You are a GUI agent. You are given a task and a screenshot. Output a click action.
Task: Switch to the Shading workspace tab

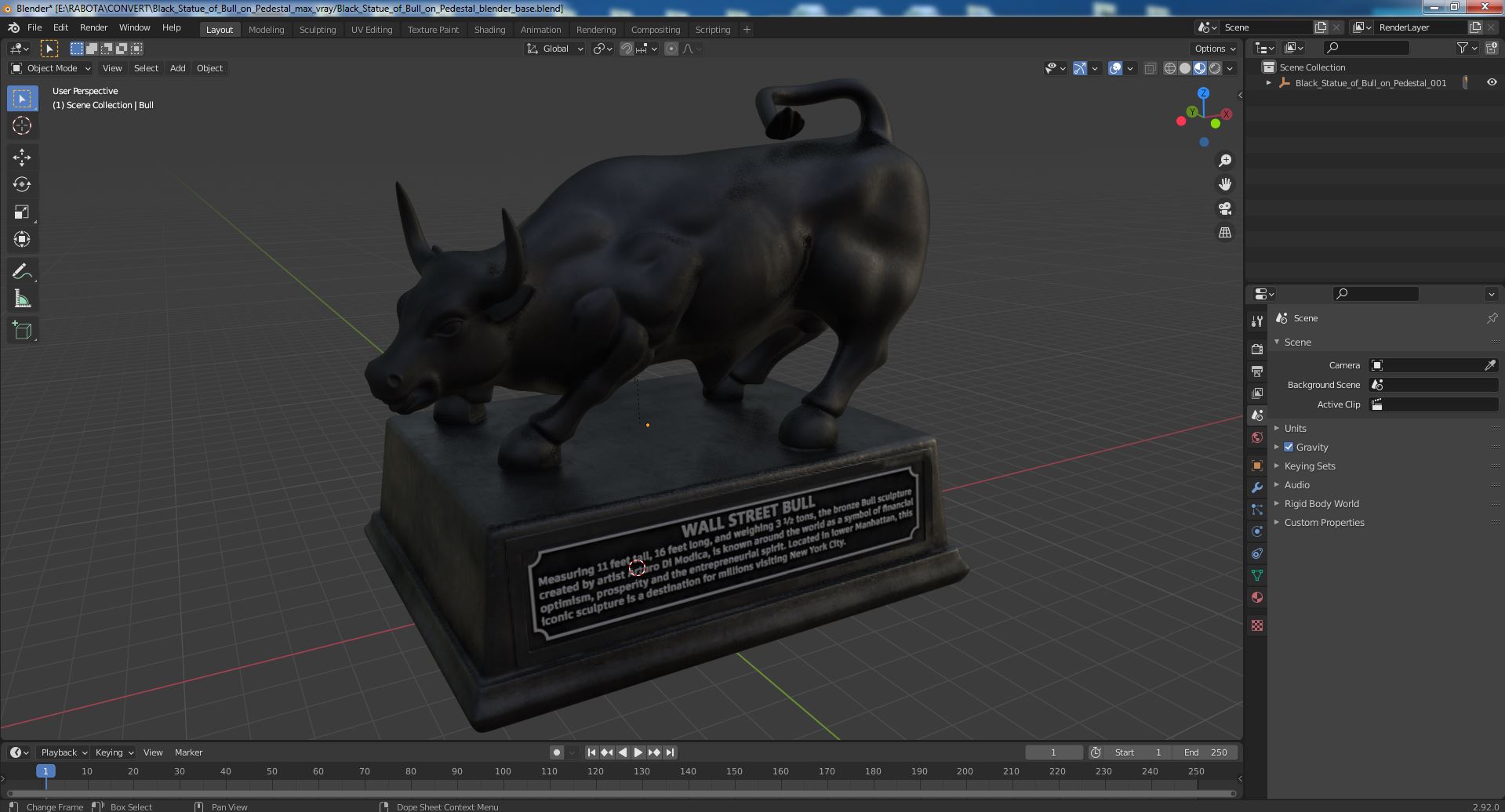(x=489, y=30)
